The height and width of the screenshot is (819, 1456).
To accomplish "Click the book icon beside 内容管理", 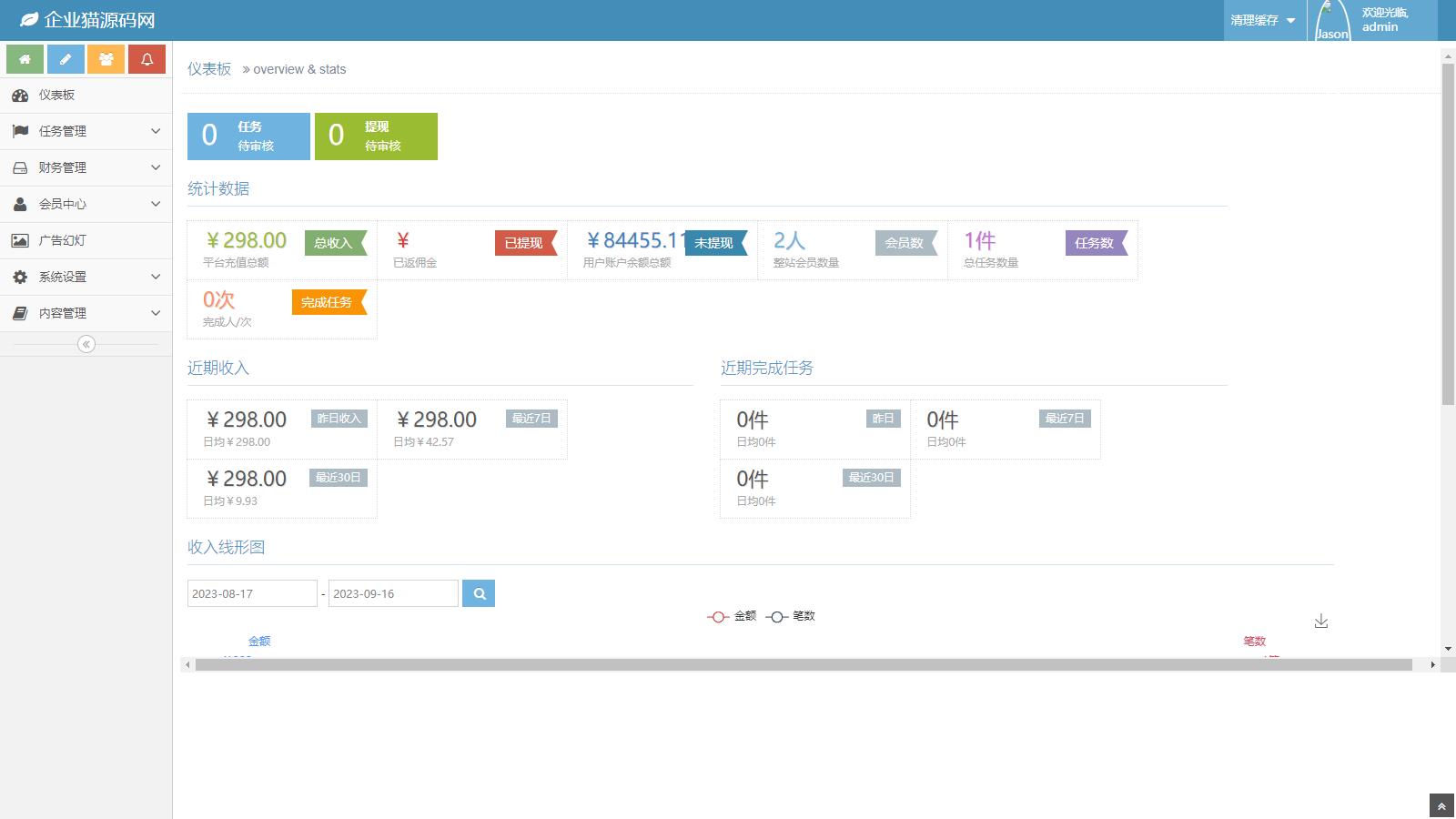I will click(20, 313).
